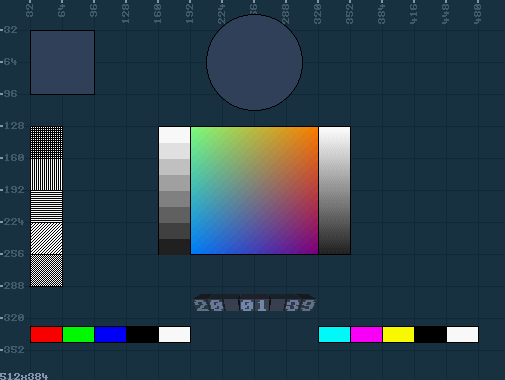The height and width of the screenshot is (380, 505).
Task: Click the center of the color gradient square
Action: (x=254, y=190)
